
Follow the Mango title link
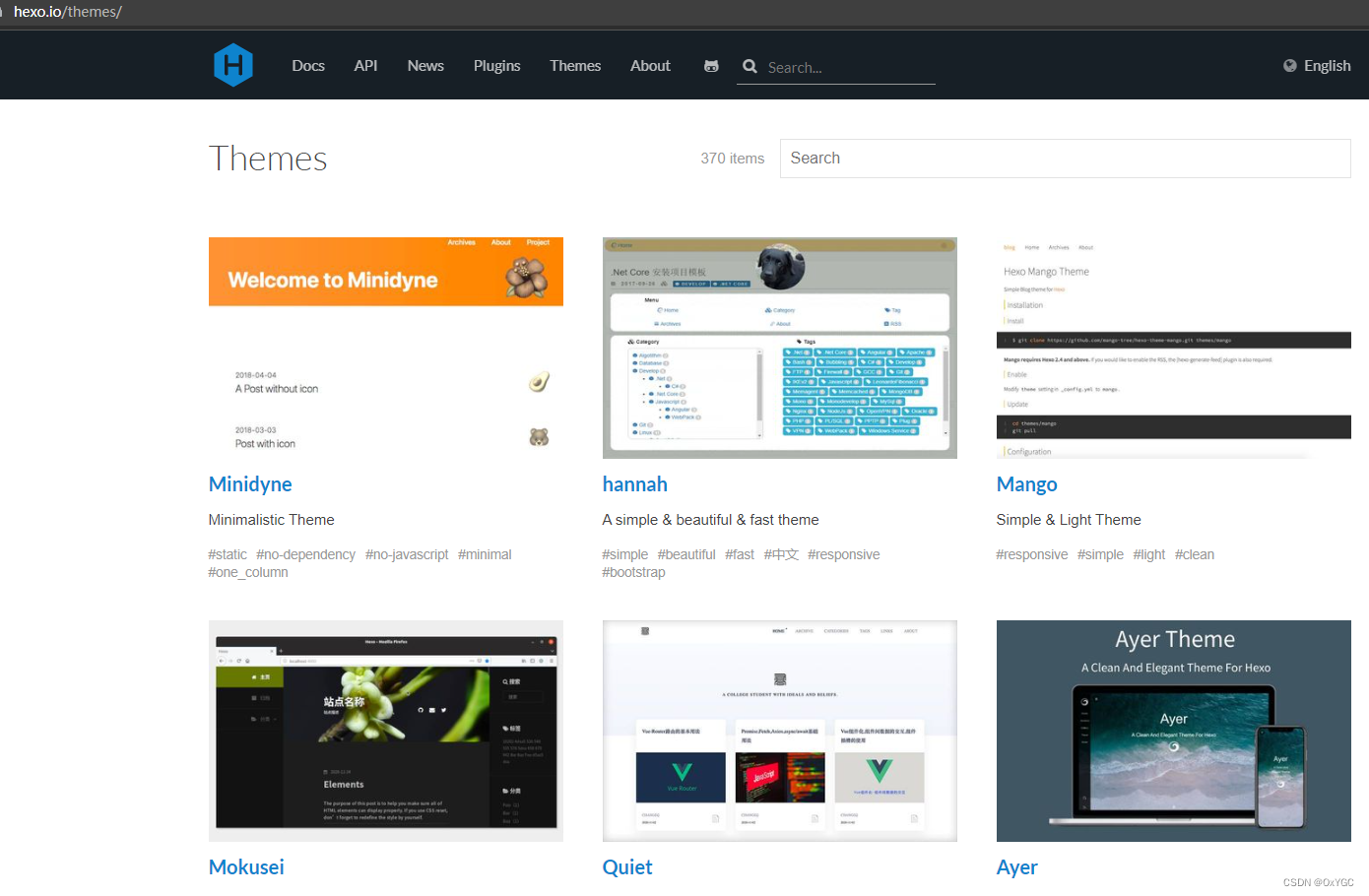pyautogui.click(x=1027, y=484)
